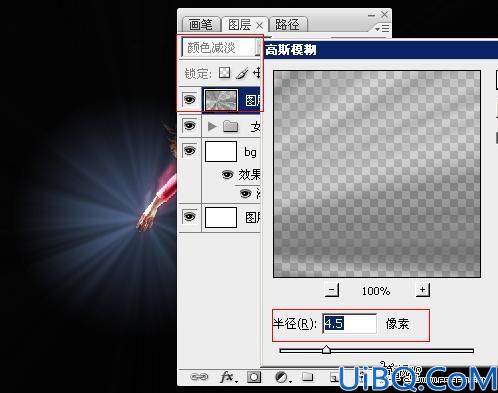Select the top layer's radial thumbnail

221,100
